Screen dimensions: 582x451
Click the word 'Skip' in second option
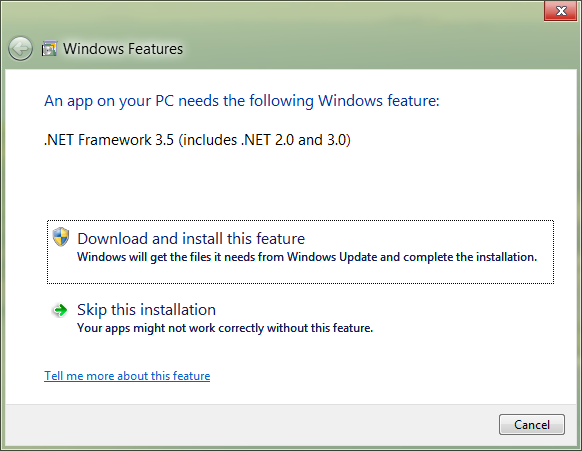point(92,310)
